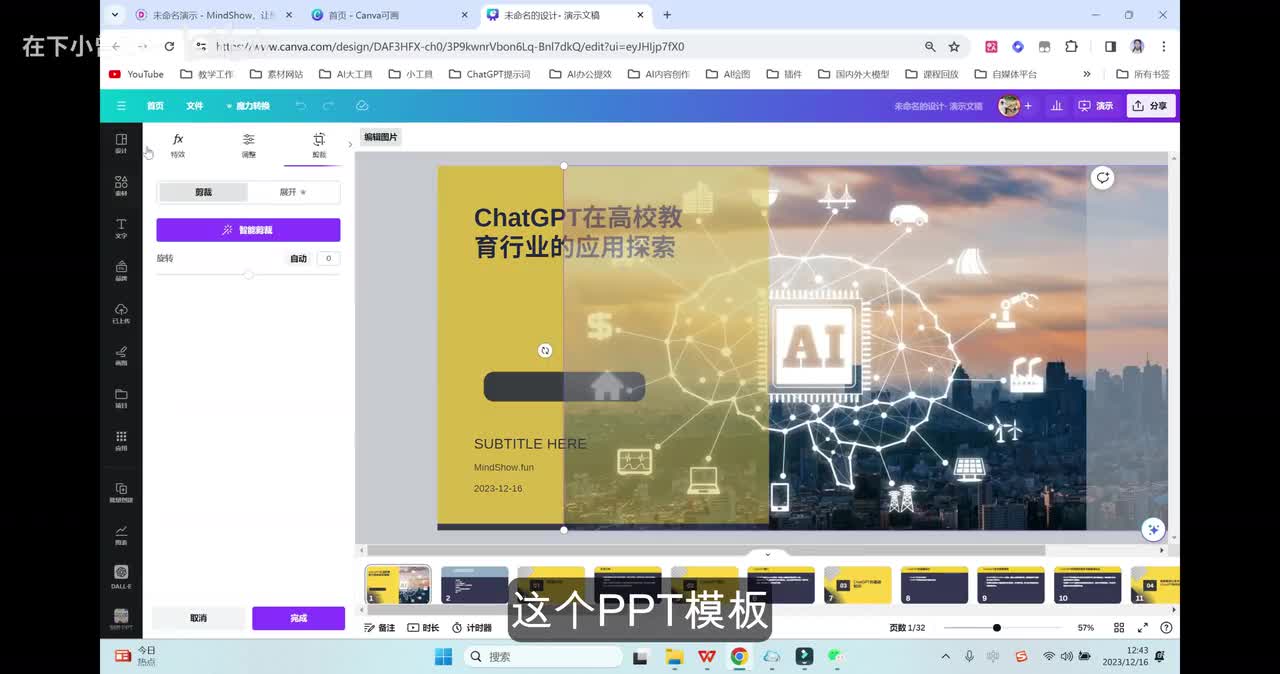Image resolution: width=1280 pixels, height=674 pixels.
Task: Collapse the page thumbnails strip with chevron
Action: (x=767, y=554)
